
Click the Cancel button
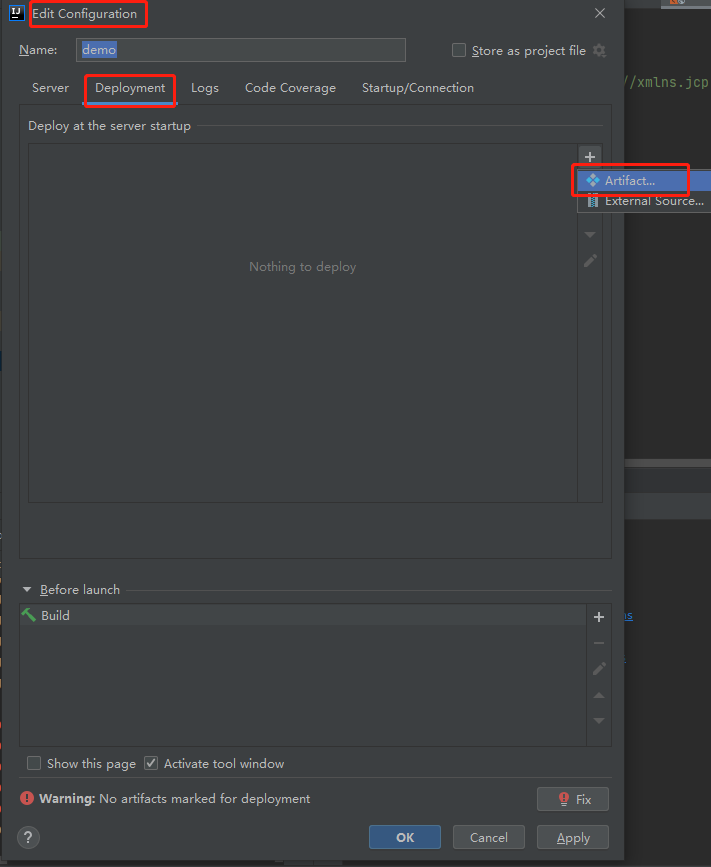point(489,837)
